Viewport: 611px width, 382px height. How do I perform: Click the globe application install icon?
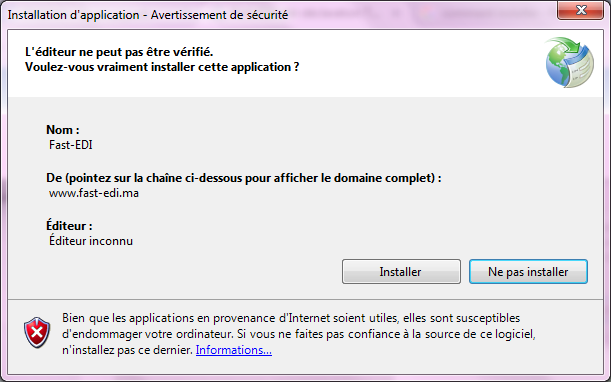pyautogui.click(x=569, y=62)
